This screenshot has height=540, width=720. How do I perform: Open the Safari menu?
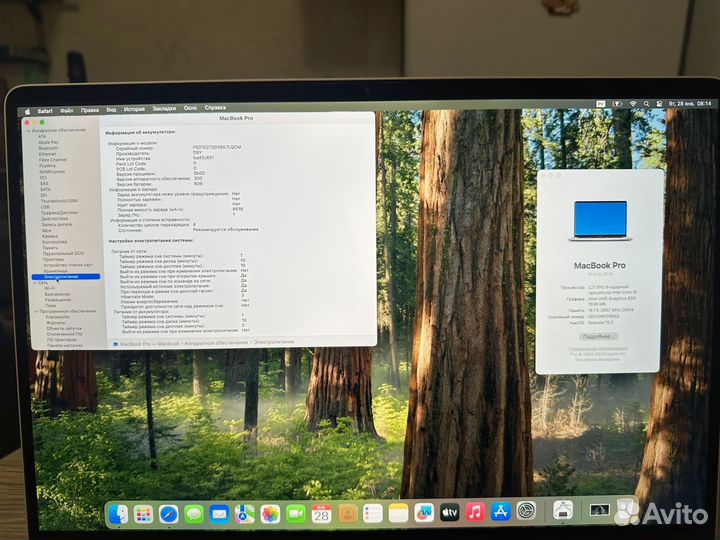(45, 111)
